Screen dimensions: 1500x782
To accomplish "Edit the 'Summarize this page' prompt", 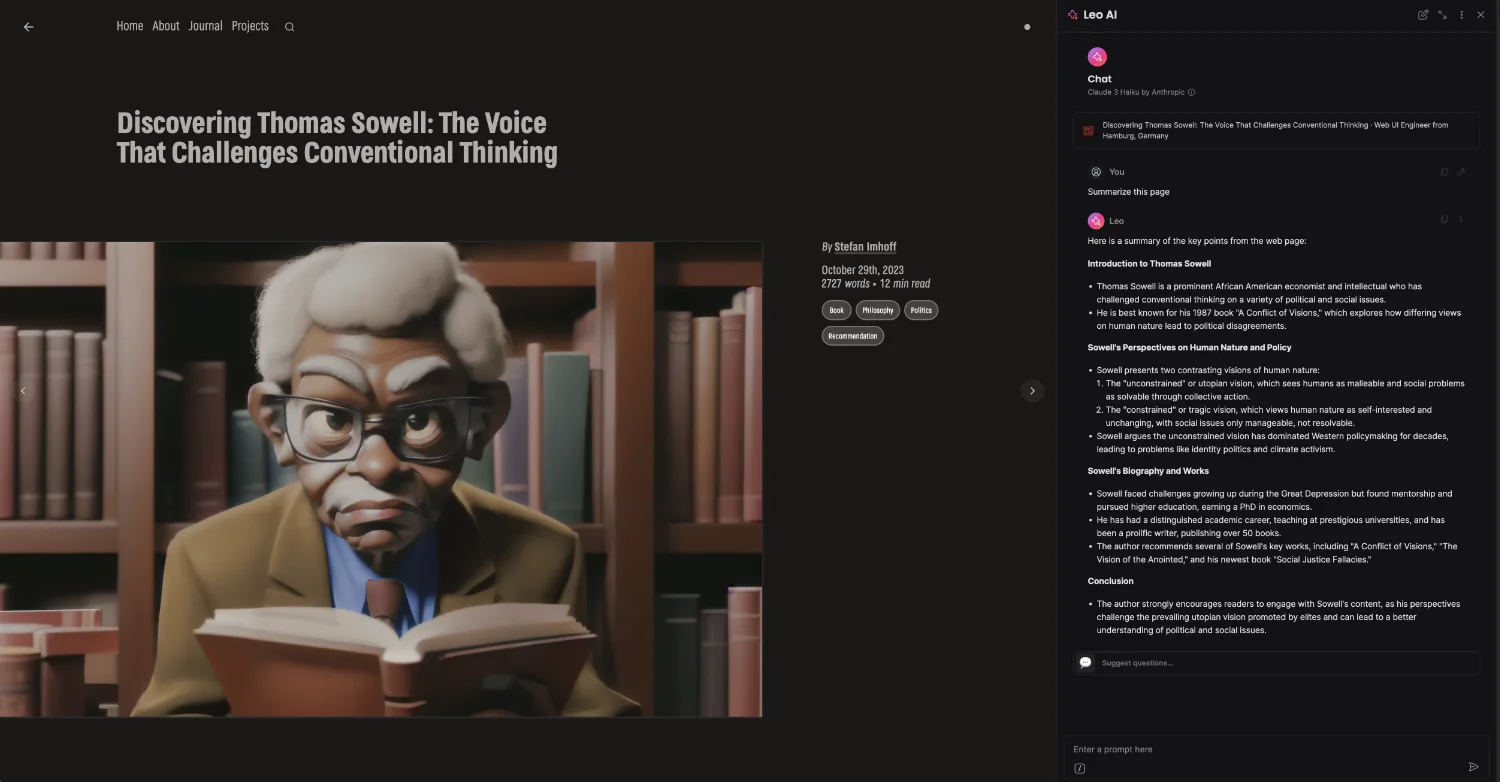I will pos(1461,172).
